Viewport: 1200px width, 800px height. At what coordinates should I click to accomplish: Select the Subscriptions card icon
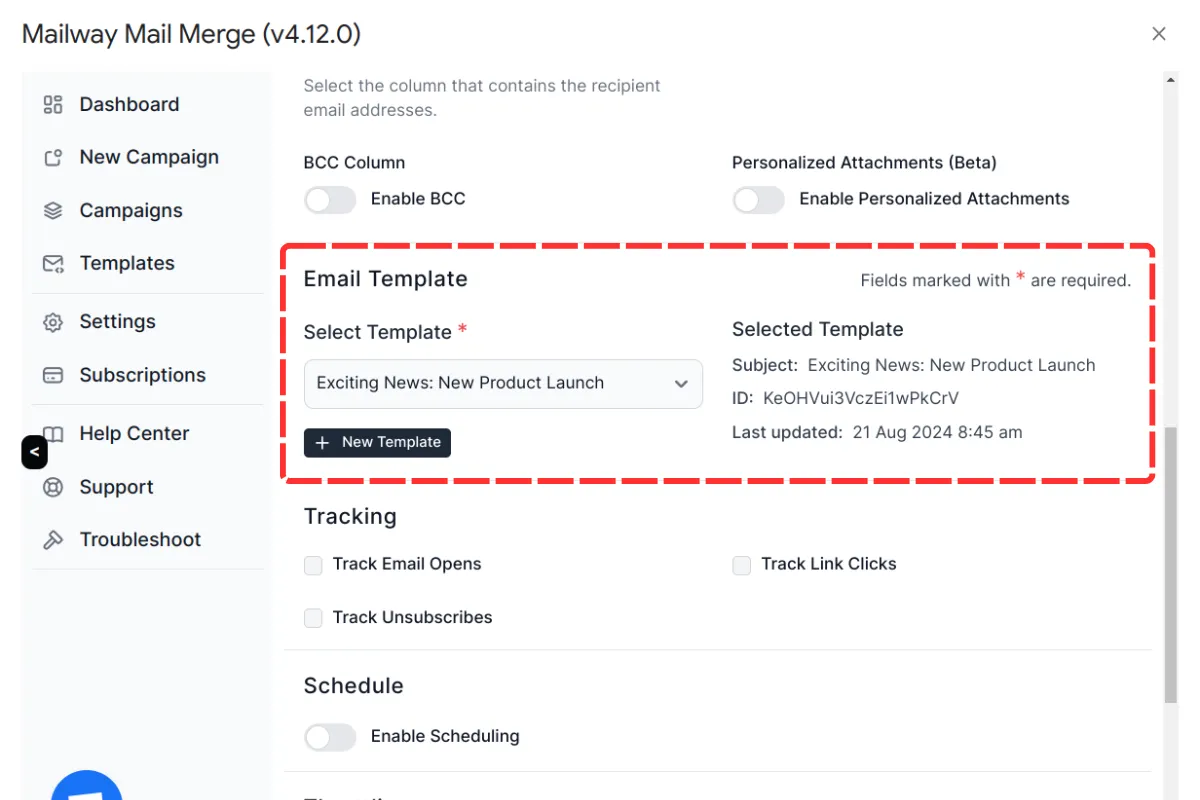point(54,375)
